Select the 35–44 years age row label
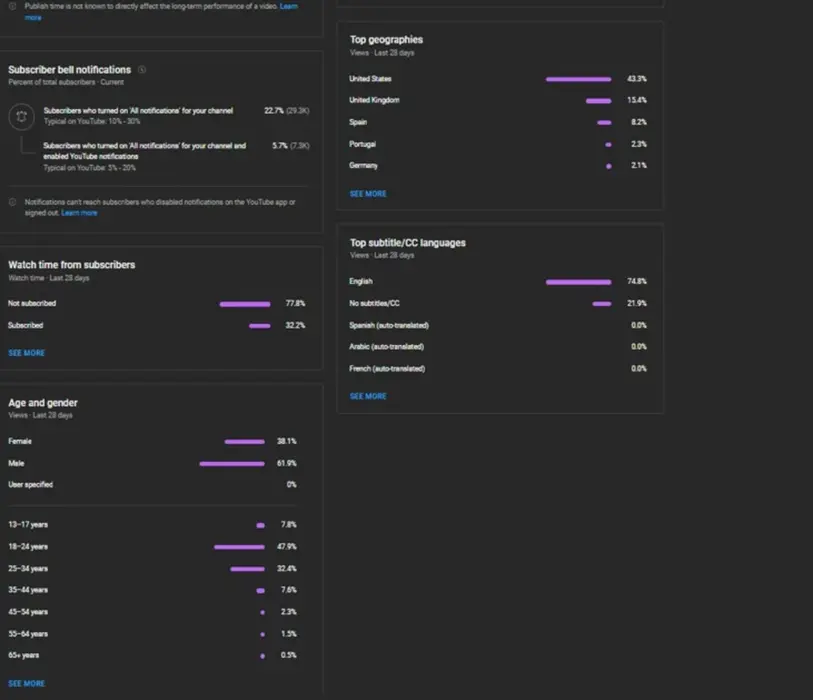813x700 pixels. 28,590
